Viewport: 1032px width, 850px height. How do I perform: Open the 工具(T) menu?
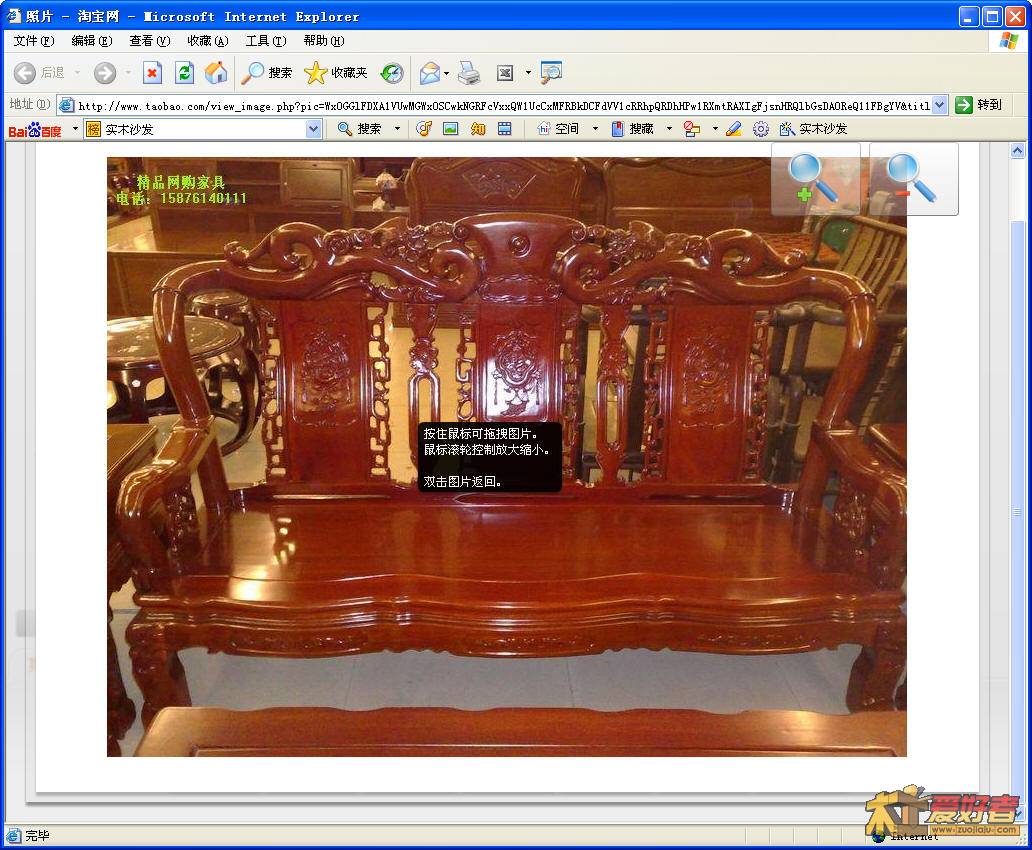(x=265, y=41)
